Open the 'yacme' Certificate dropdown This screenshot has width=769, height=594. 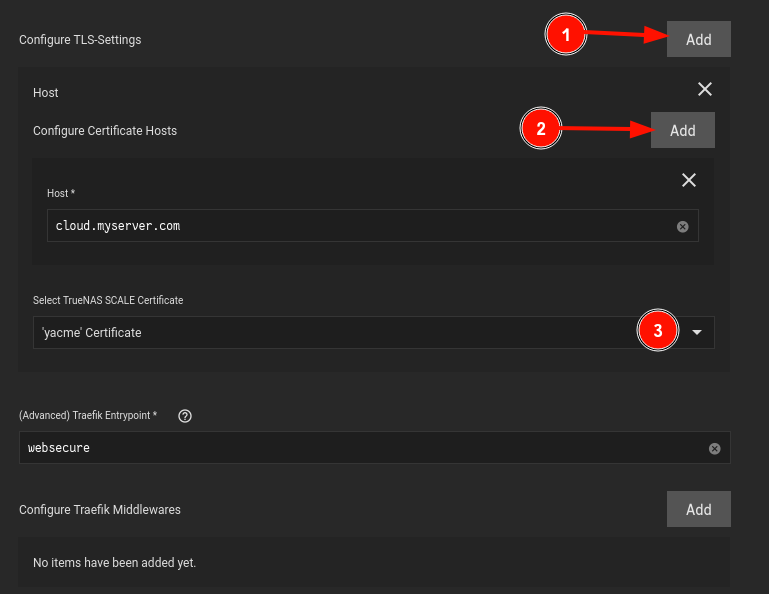374,333
